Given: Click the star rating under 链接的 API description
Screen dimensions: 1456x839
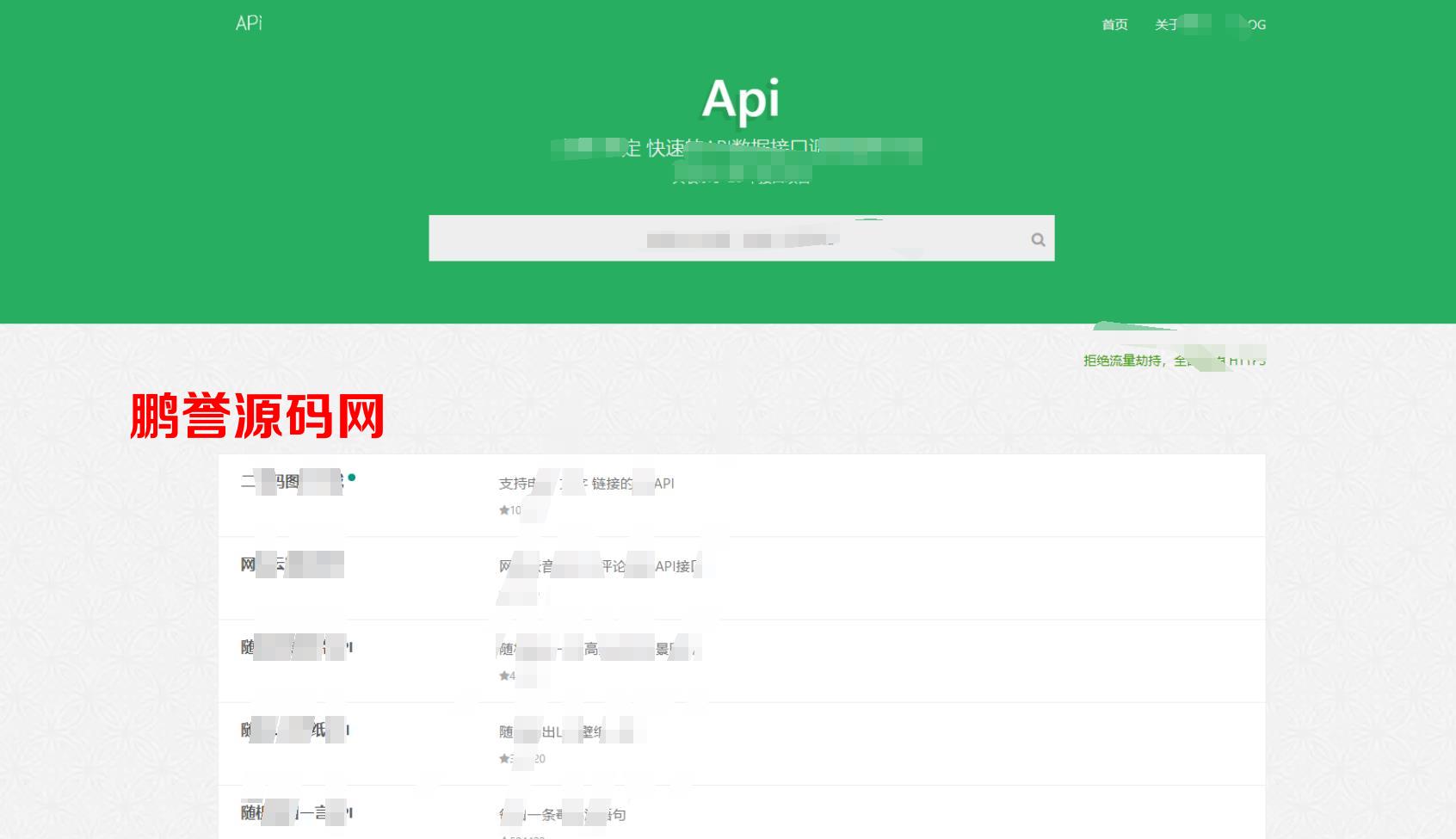Looking at the screenshot, I should point(509,510).
